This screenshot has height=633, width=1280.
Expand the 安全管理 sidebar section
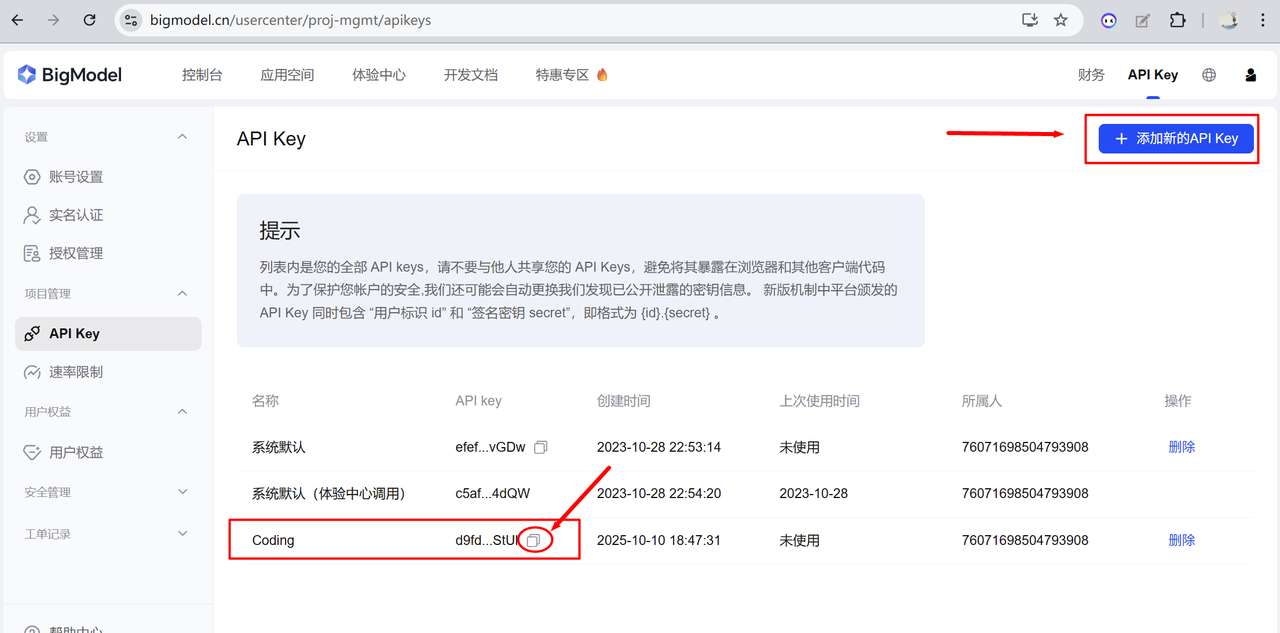[x=182, y=492]
